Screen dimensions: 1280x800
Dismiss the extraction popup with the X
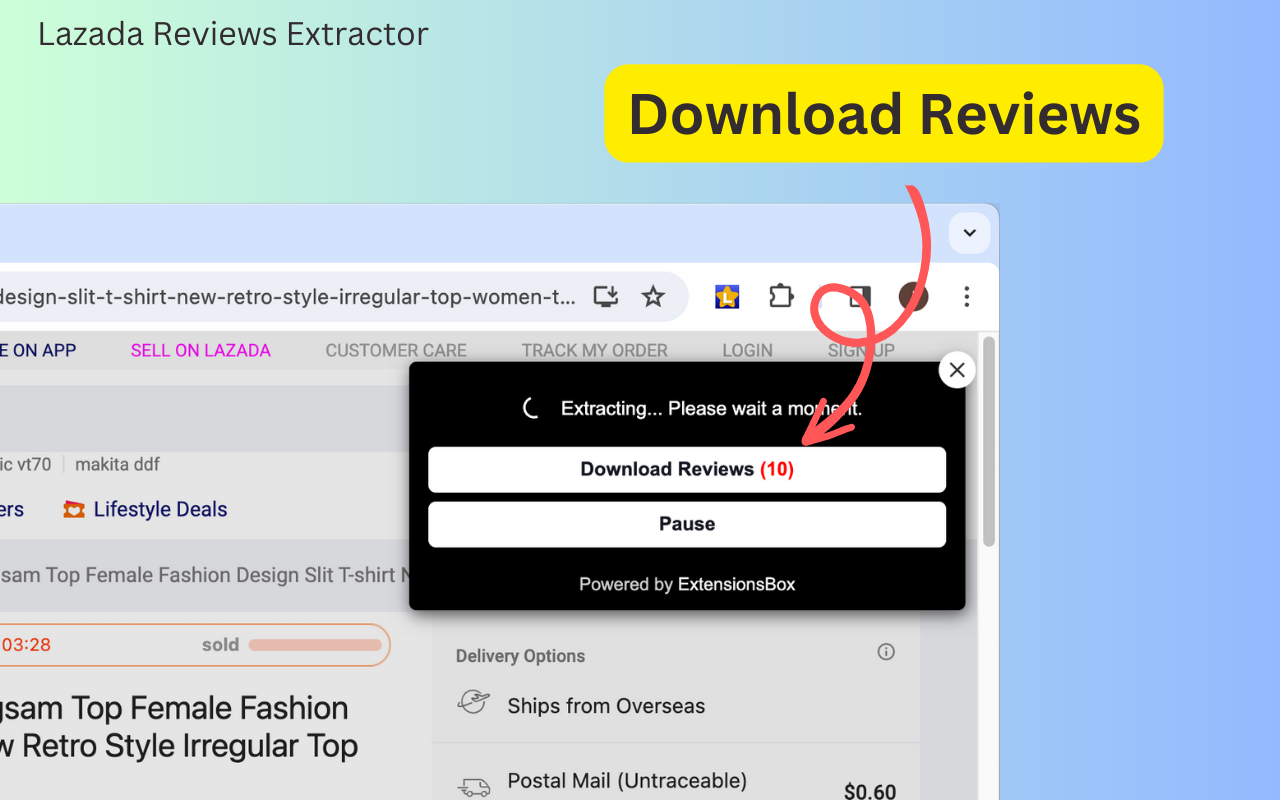956,369
